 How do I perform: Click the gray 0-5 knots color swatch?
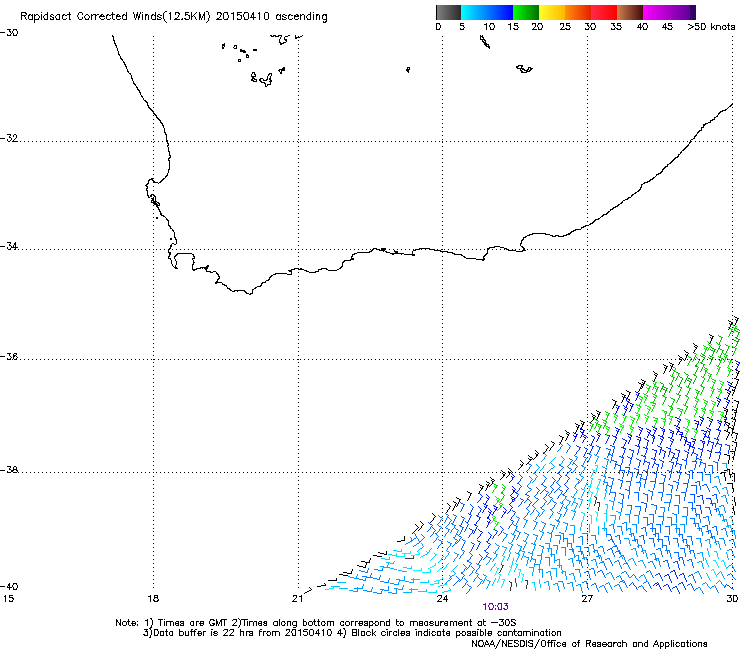(448, 12)
